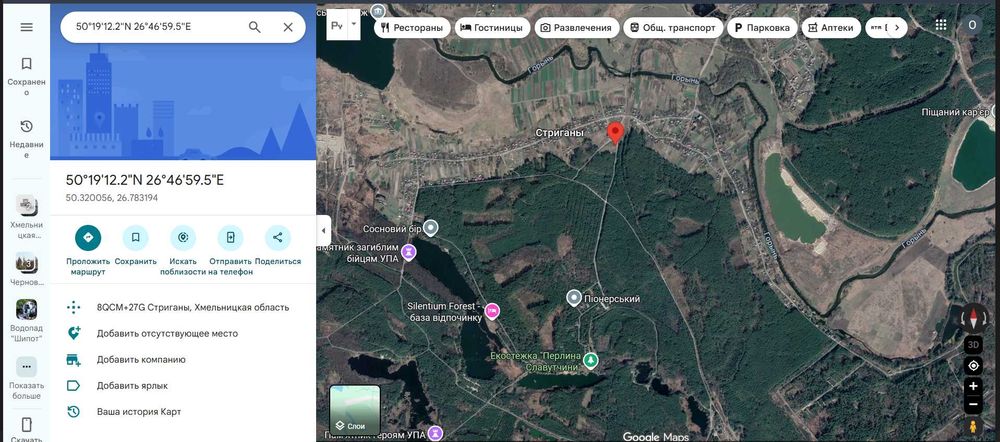Click the show my location button
This screenshot has width=1000, height=442.
(x=973, y=366)
